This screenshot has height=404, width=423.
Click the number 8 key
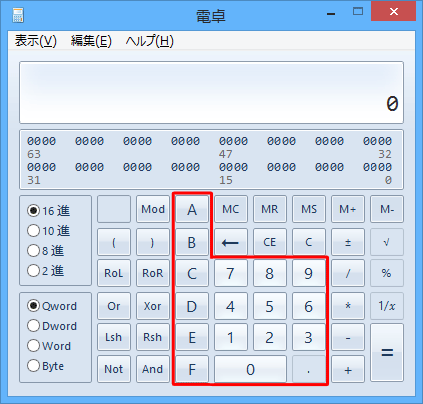pyautogui.click(x=270, y=273)
